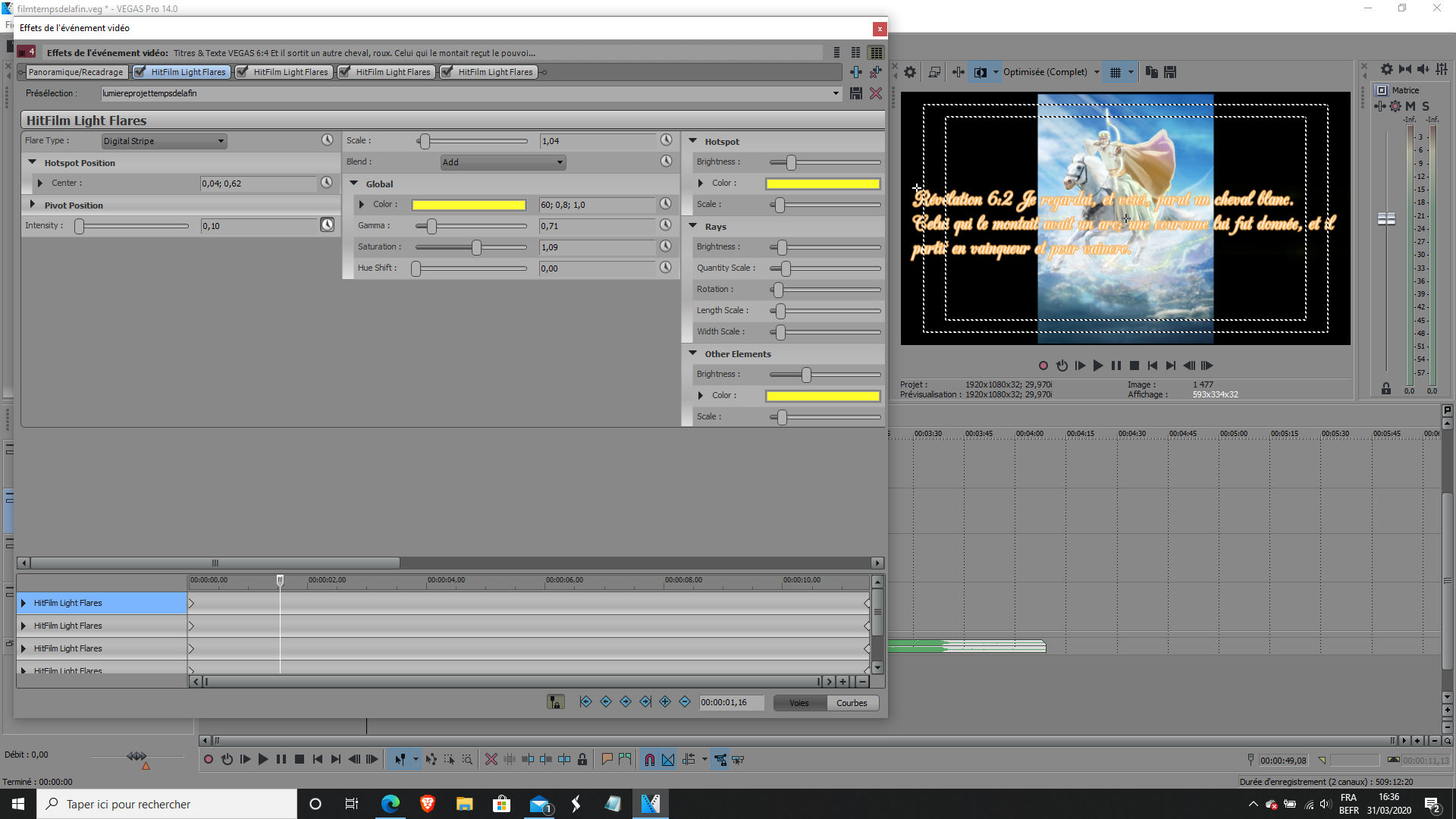
Task: Click the first keyframe button
Action: point(585,702)
